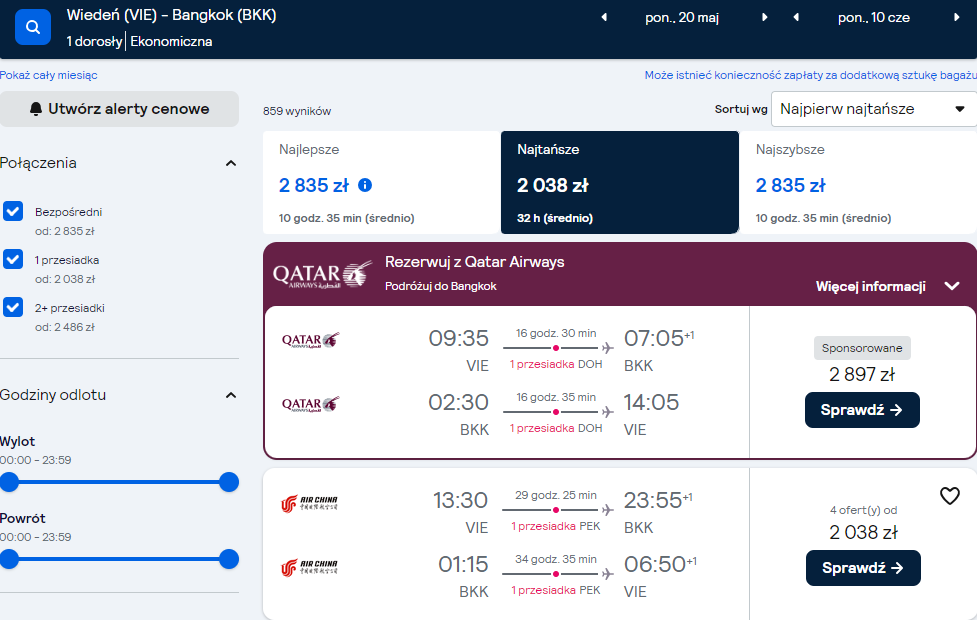Click 4 ofert(y) od text

(863, 510)
